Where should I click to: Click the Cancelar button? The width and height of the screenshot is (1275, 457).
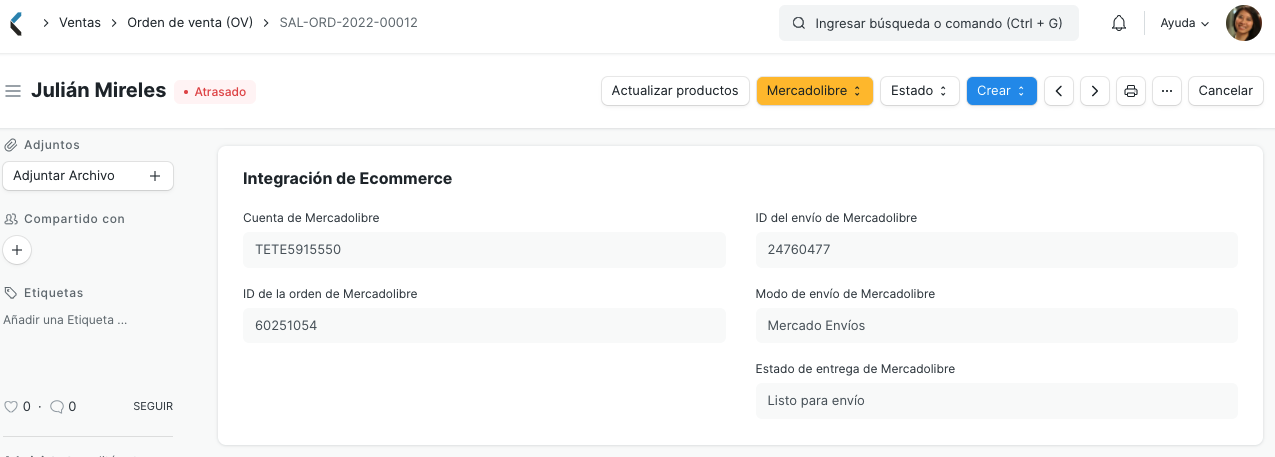coord(1225,91)
